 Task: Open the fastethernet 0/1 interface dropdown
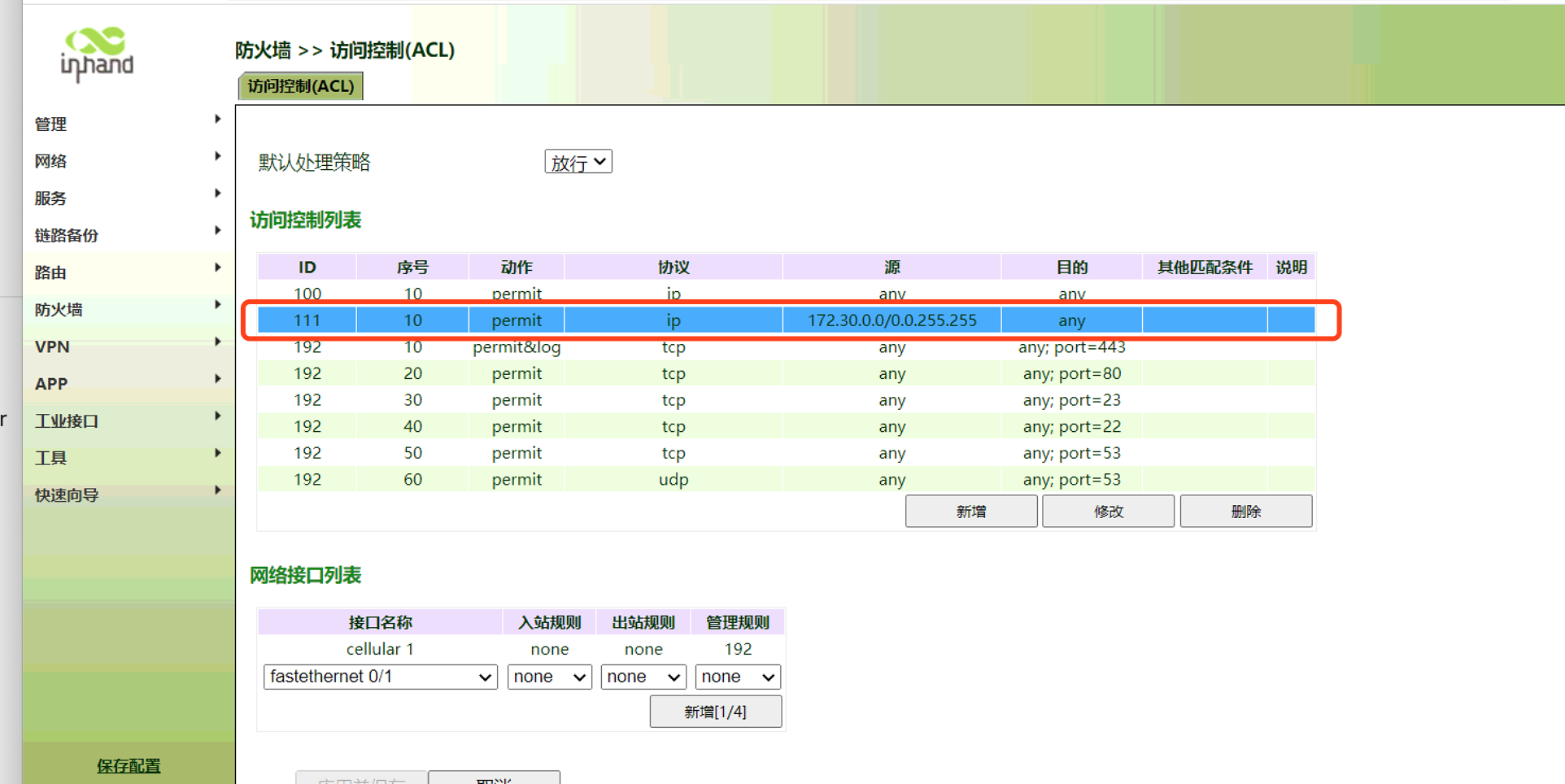pyautogui.click(x=380, y=677)
